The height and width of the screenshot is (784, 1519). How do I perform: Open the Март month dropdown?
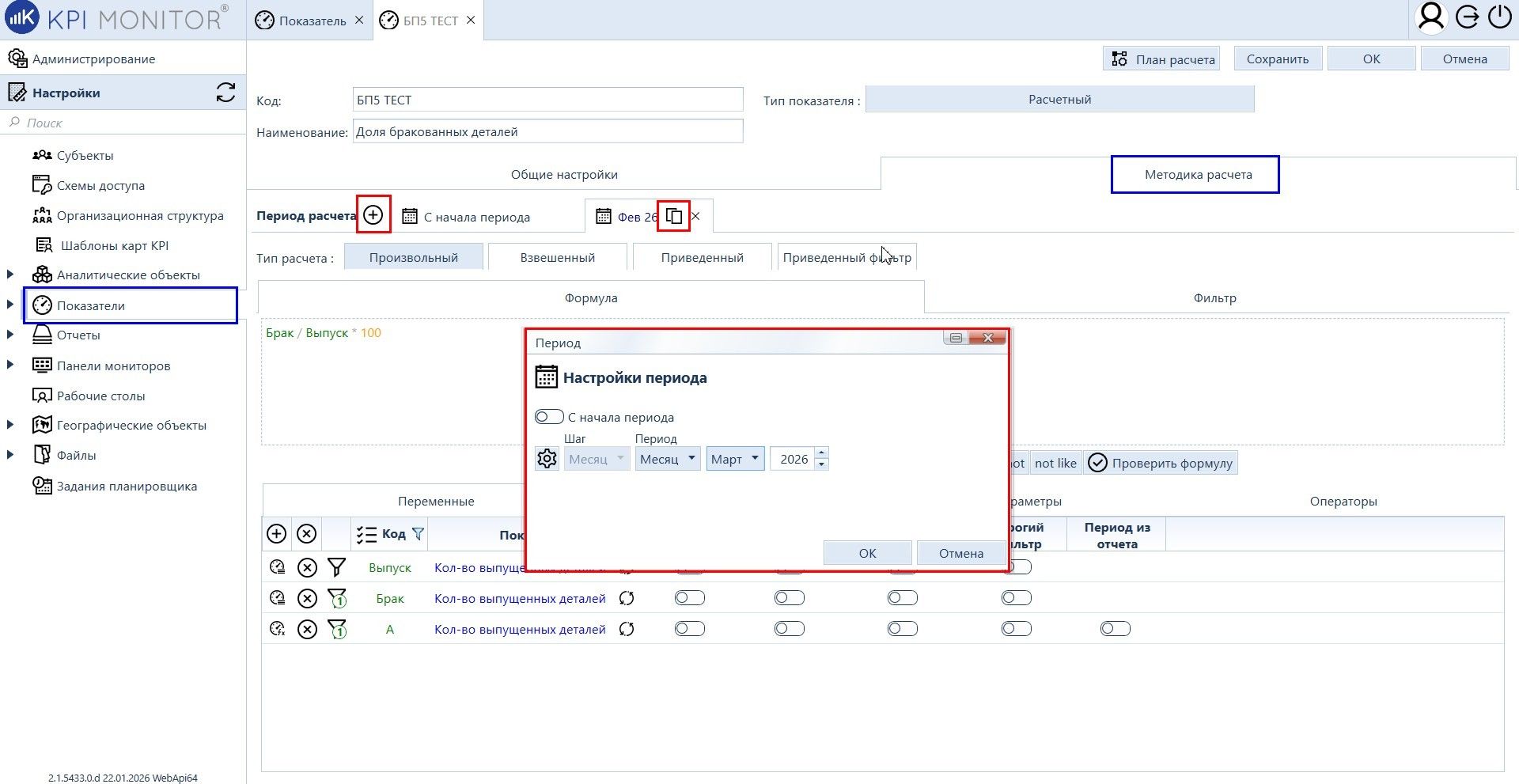[735, 459]
